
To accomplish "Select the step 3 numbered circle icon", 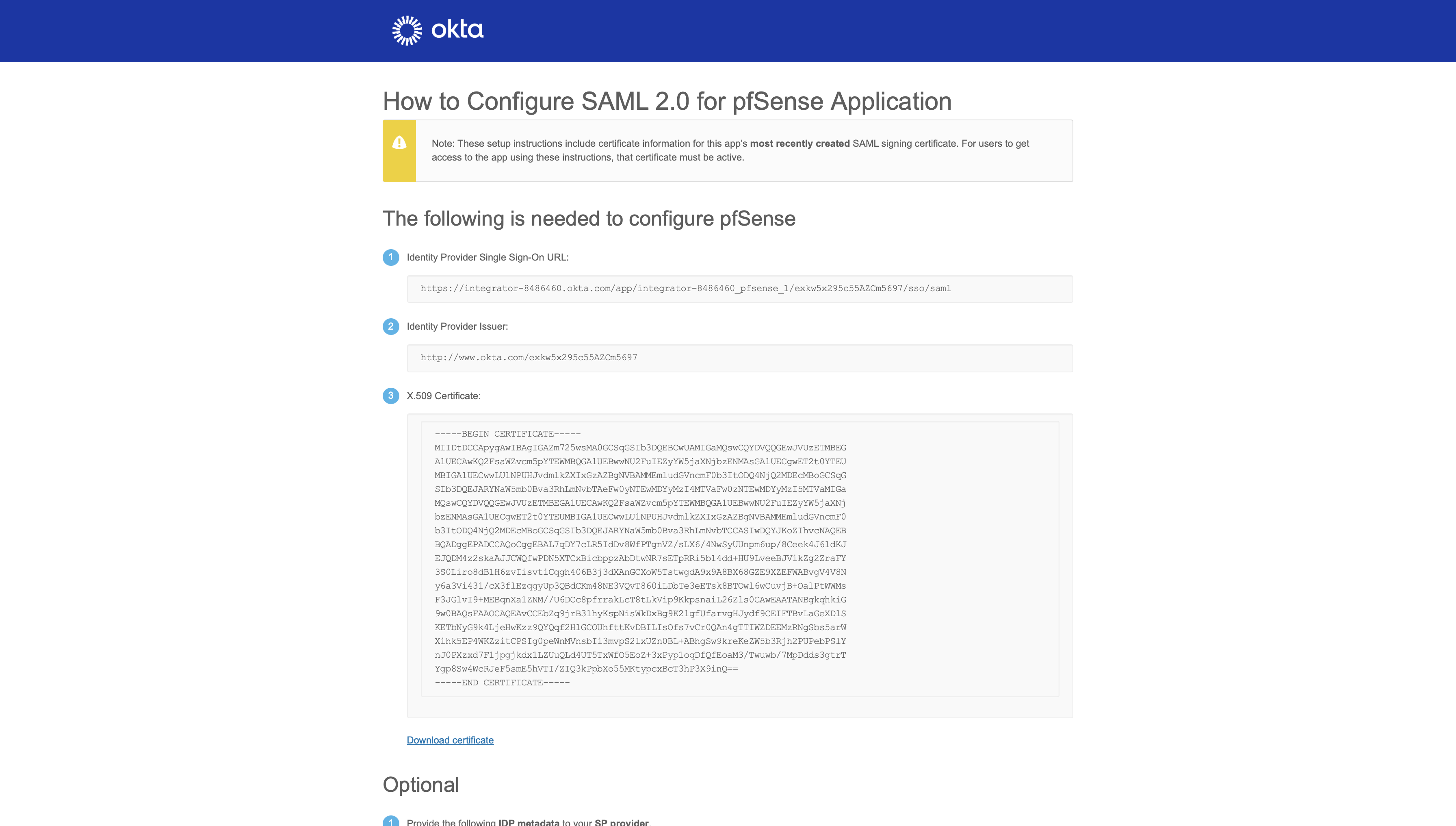I will tap(391, 396).
